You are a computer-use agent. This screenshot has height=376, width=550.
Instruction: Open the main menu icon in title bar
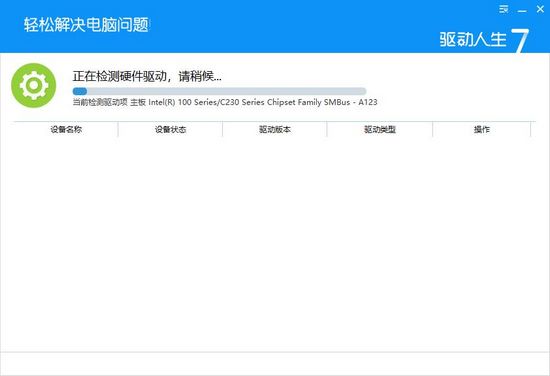(504, 9)
